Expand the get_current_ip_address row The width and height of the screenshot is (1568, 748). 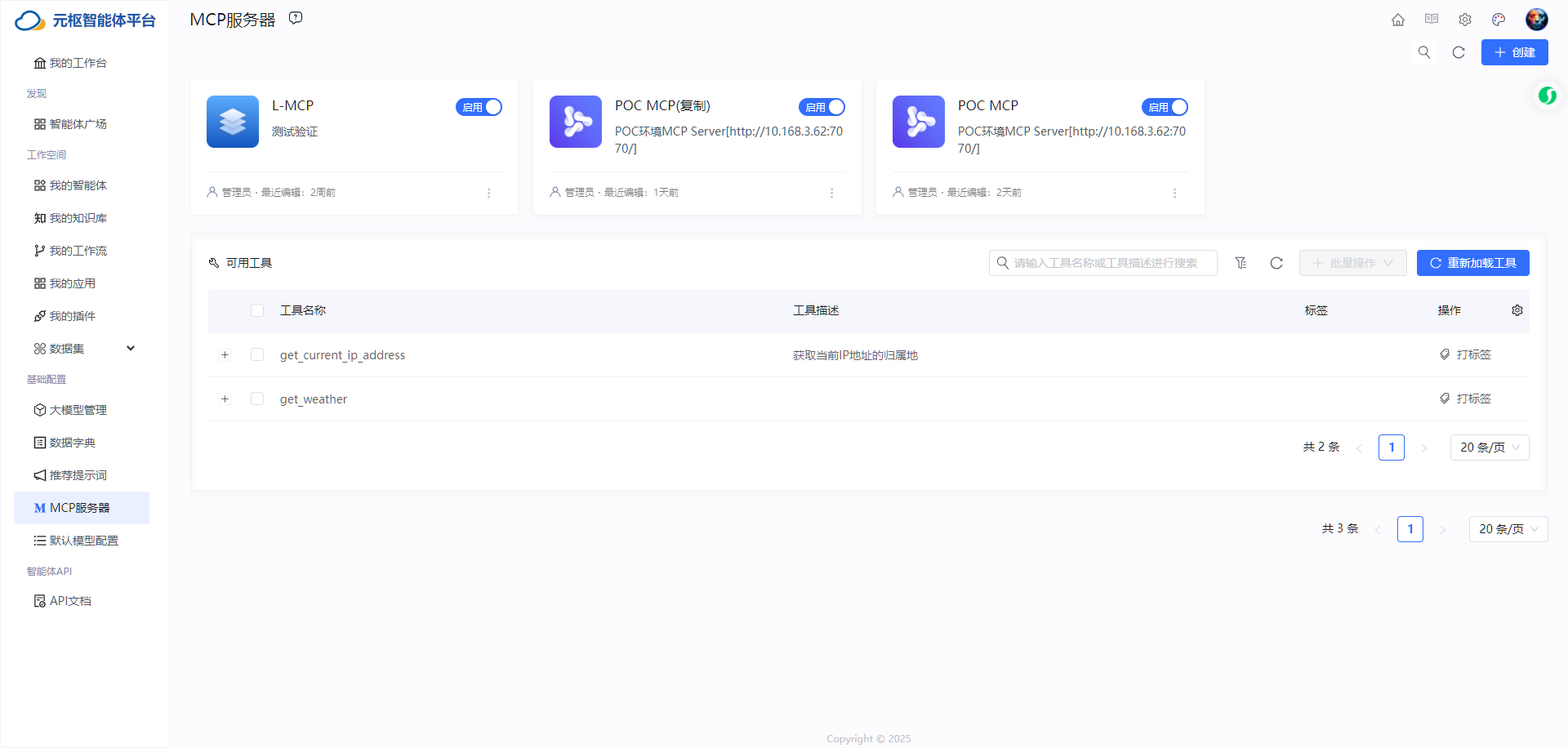(225, 354)
